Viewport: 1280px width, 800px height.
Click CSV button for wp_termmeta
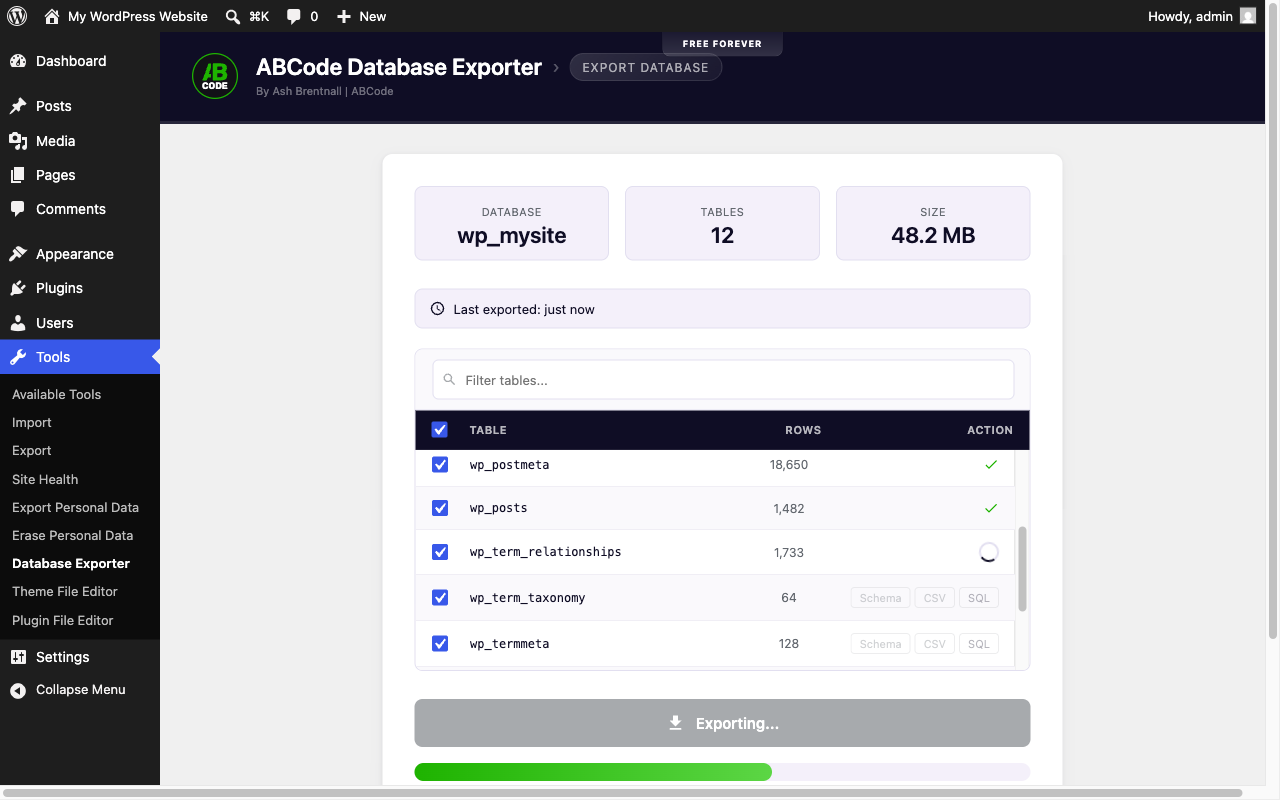[x=935, y=644]
